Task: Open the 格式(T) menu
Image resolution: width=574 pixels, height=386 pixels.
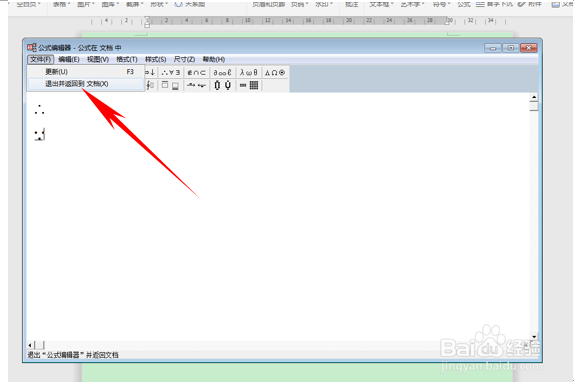Action: coord(127,59)
